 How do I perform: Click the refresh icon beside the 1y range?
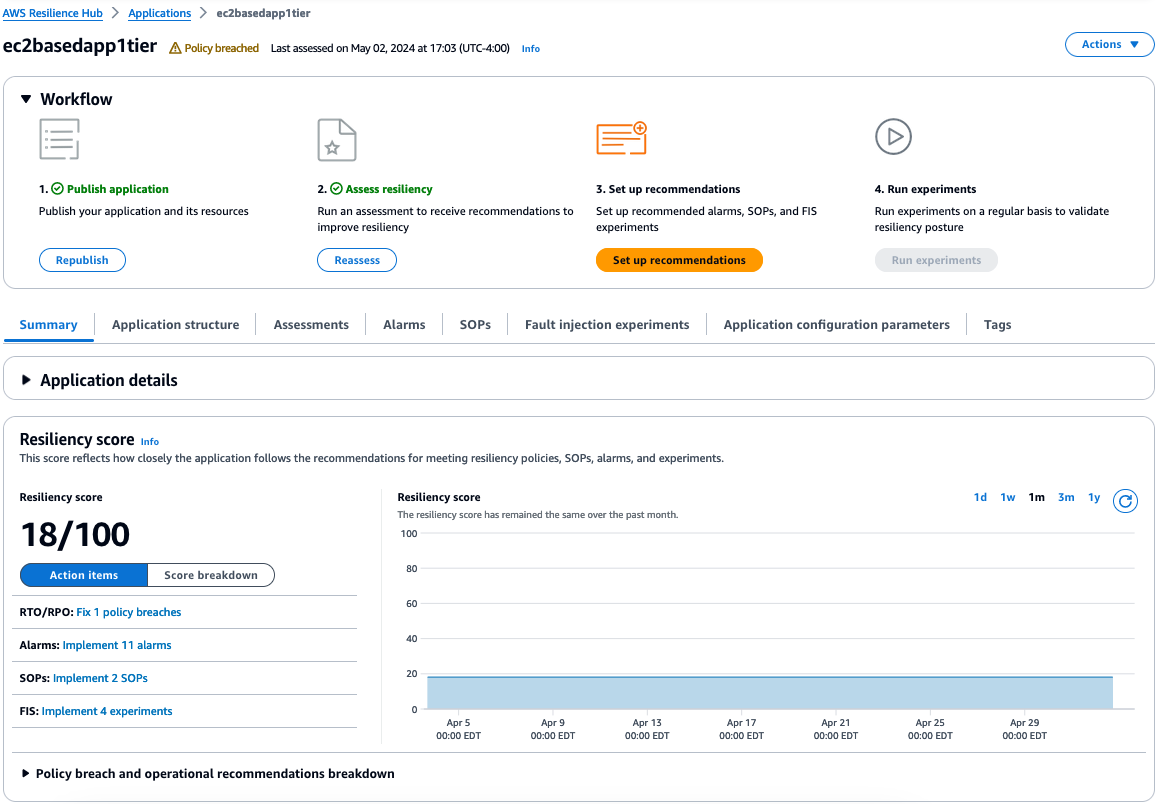1125,501
